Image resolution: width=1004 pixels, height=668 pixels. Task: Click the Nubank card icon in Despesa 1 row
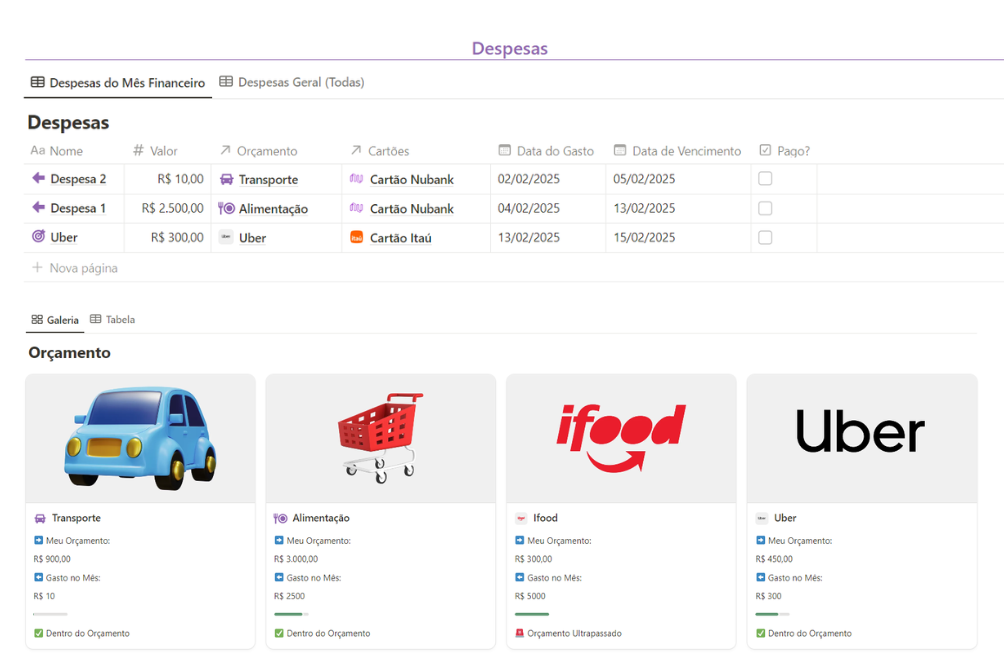pos(356,208)
